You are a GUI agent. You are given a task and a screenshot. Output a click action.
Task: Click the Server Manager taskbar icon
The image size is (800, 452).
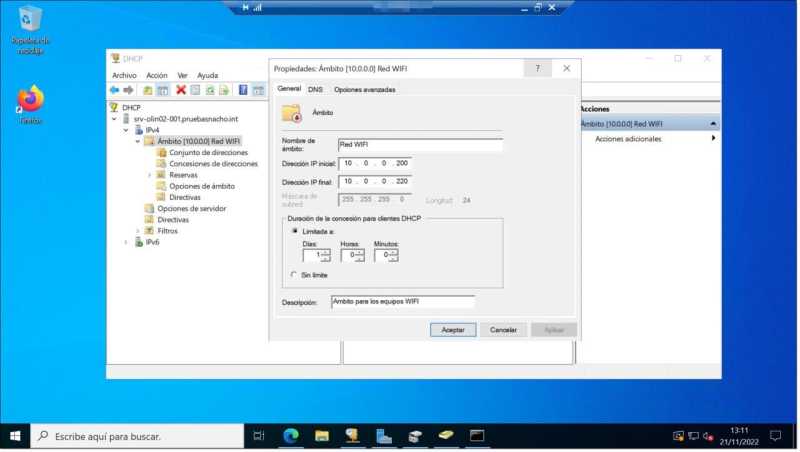(x=384, y=436)
